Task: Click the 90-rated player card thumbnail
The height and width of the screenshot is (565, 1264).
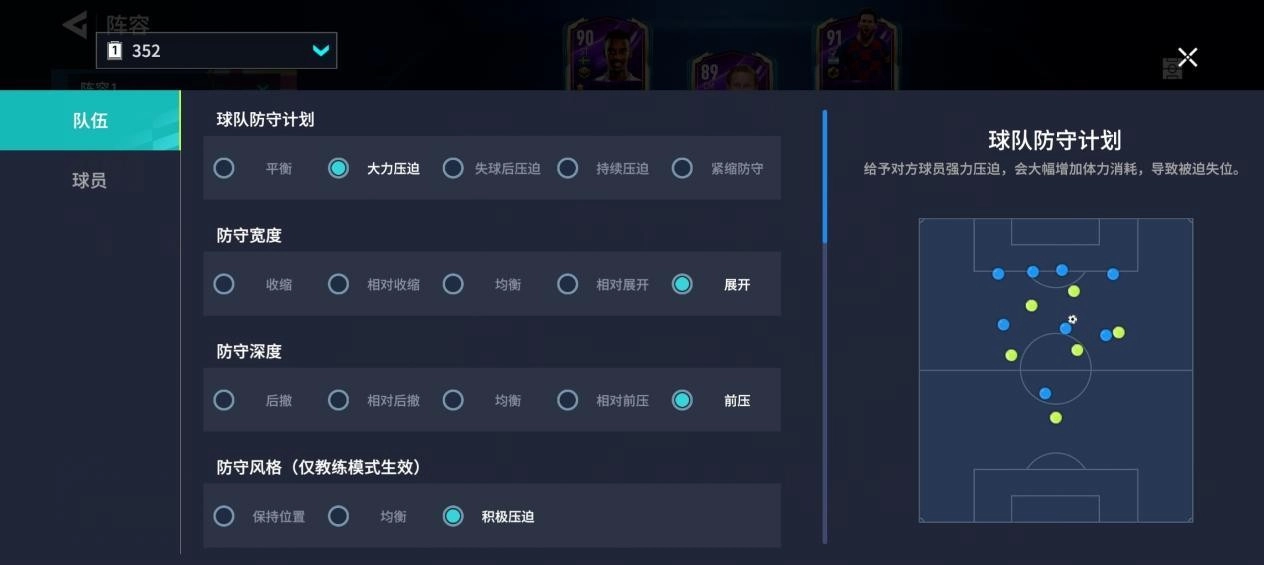Action: click(x=607, y=55)
